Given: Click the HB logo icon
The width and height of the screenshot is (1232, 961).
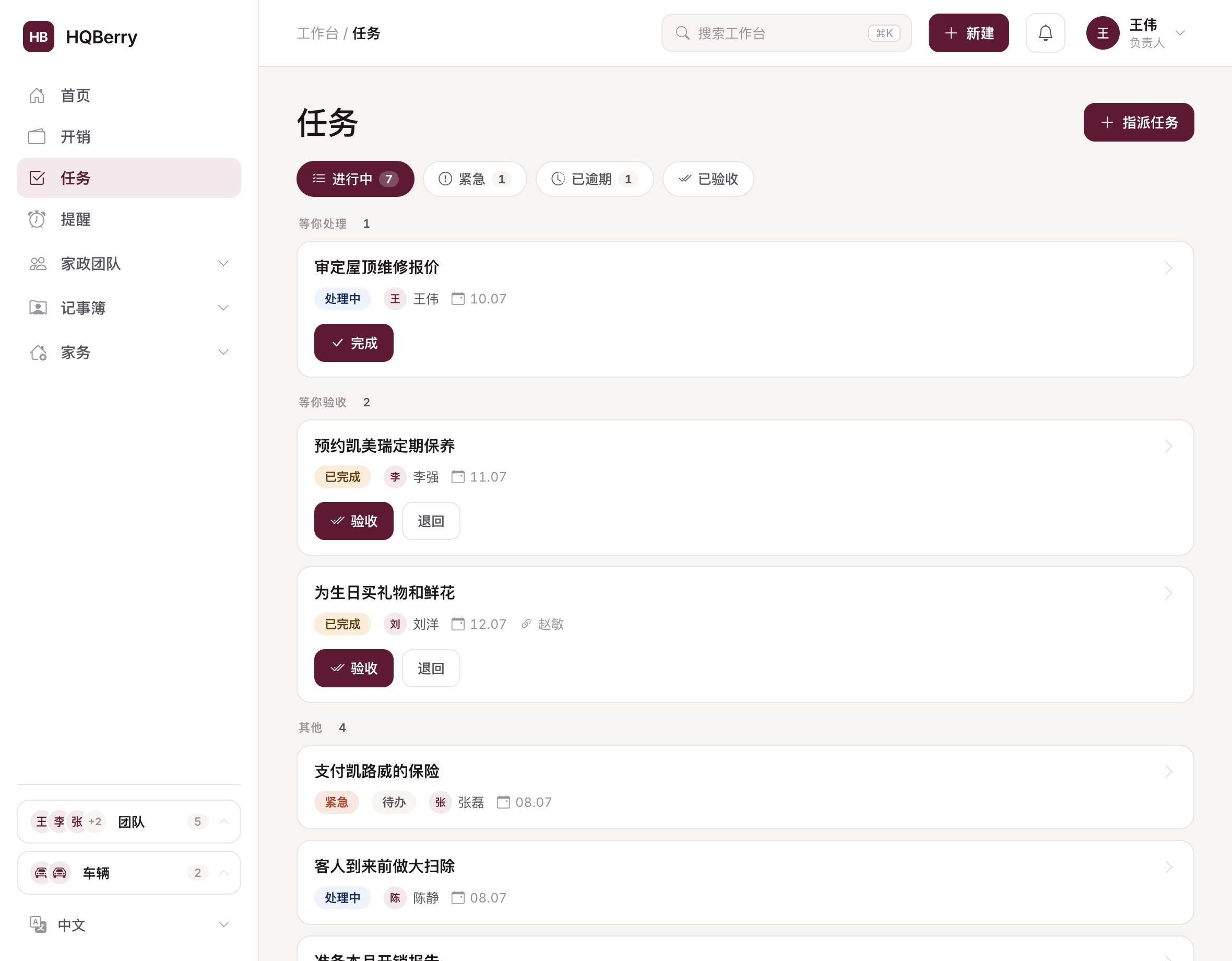Looking at the screenshot, I should point(38,37).
